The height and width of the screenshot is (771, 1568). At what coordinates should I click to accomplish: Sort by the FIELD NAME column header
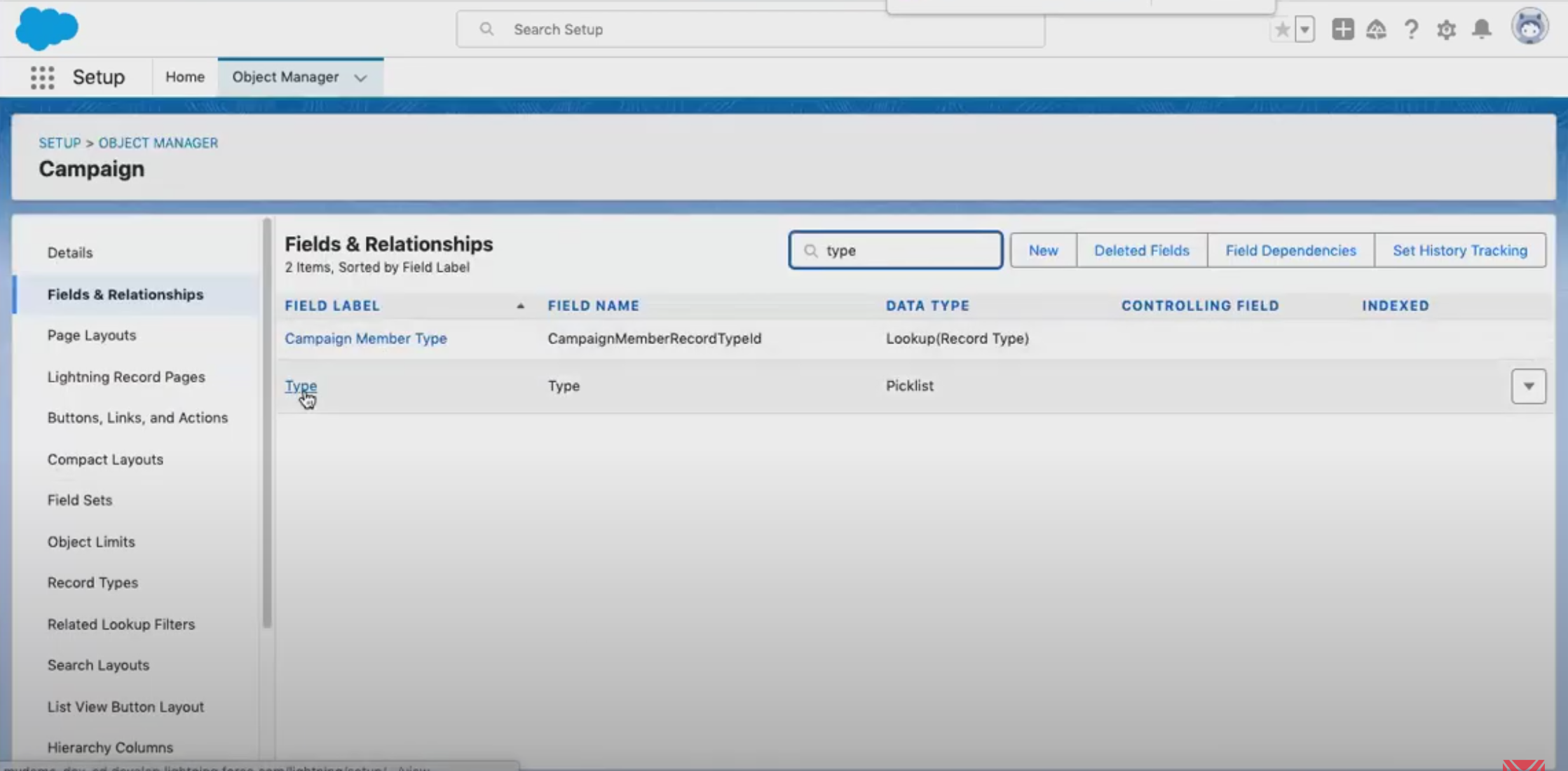click(594, 306)
